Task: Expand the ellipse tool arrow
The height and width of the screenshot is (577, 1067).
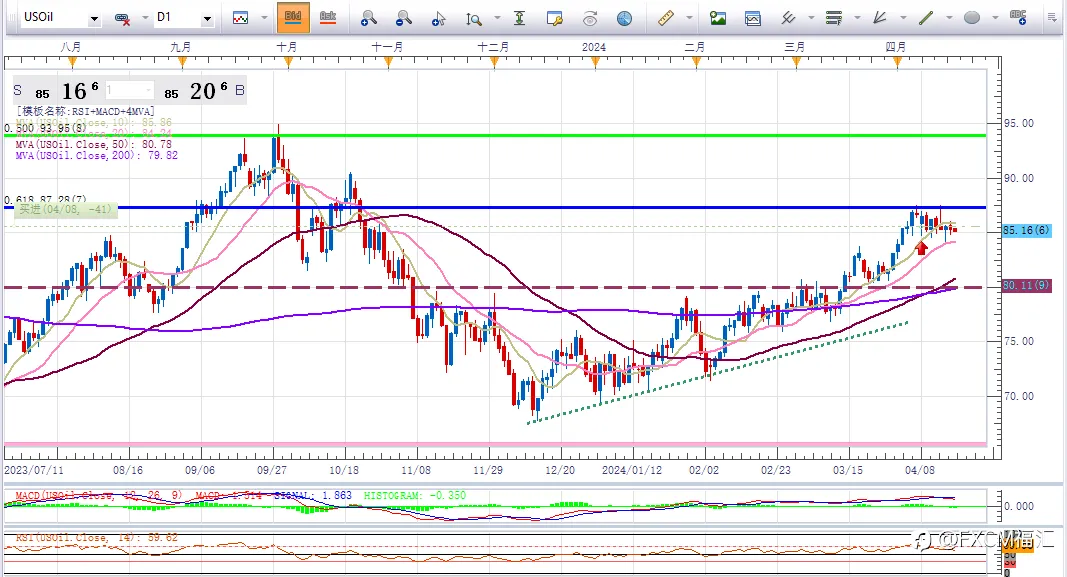Action: (x=995, y=18)
